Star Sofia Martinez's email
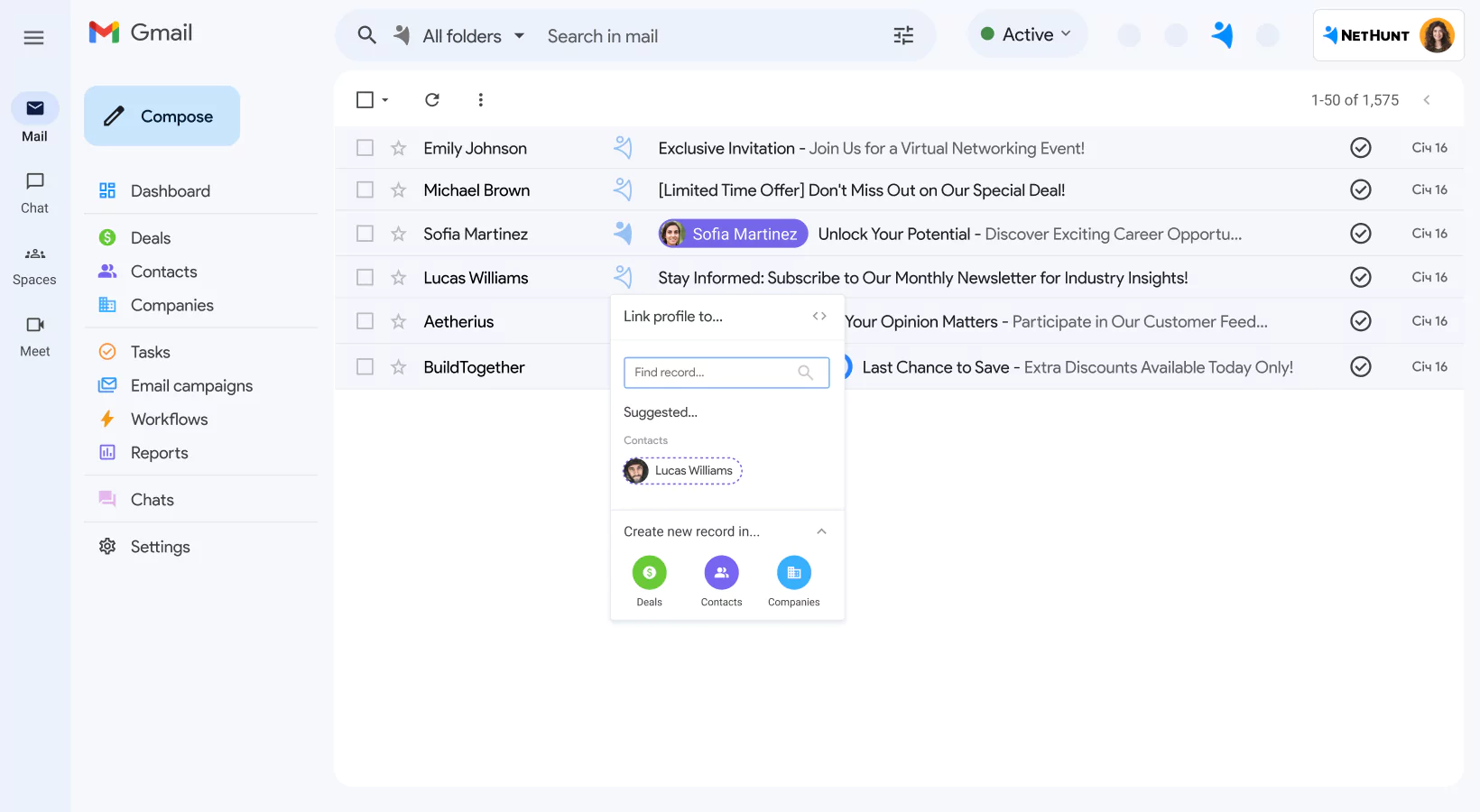Image resolution: width=1480 pixels, height=812 pixels. coord(398,233)
